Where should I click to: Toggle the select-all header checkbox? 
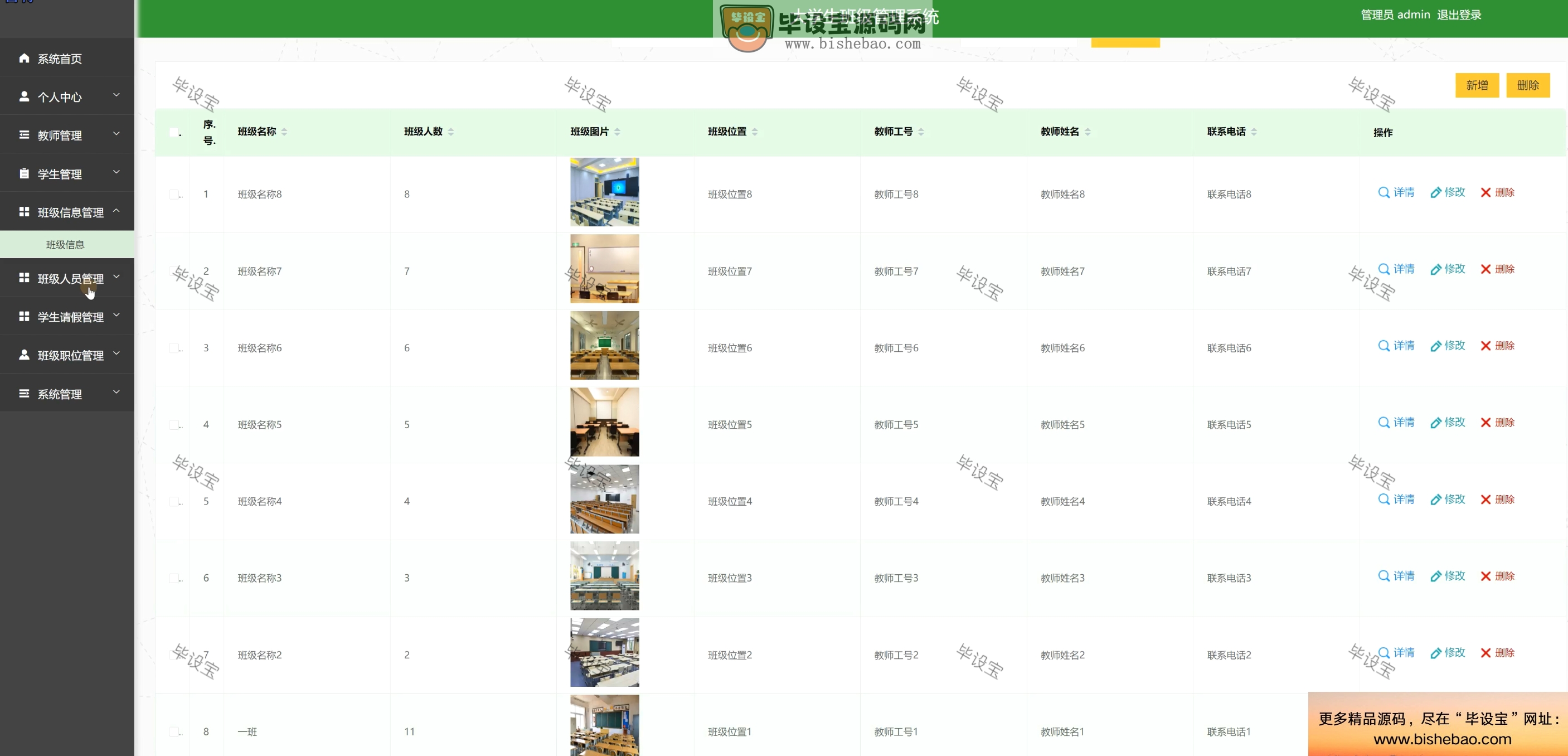coord(174,132)
